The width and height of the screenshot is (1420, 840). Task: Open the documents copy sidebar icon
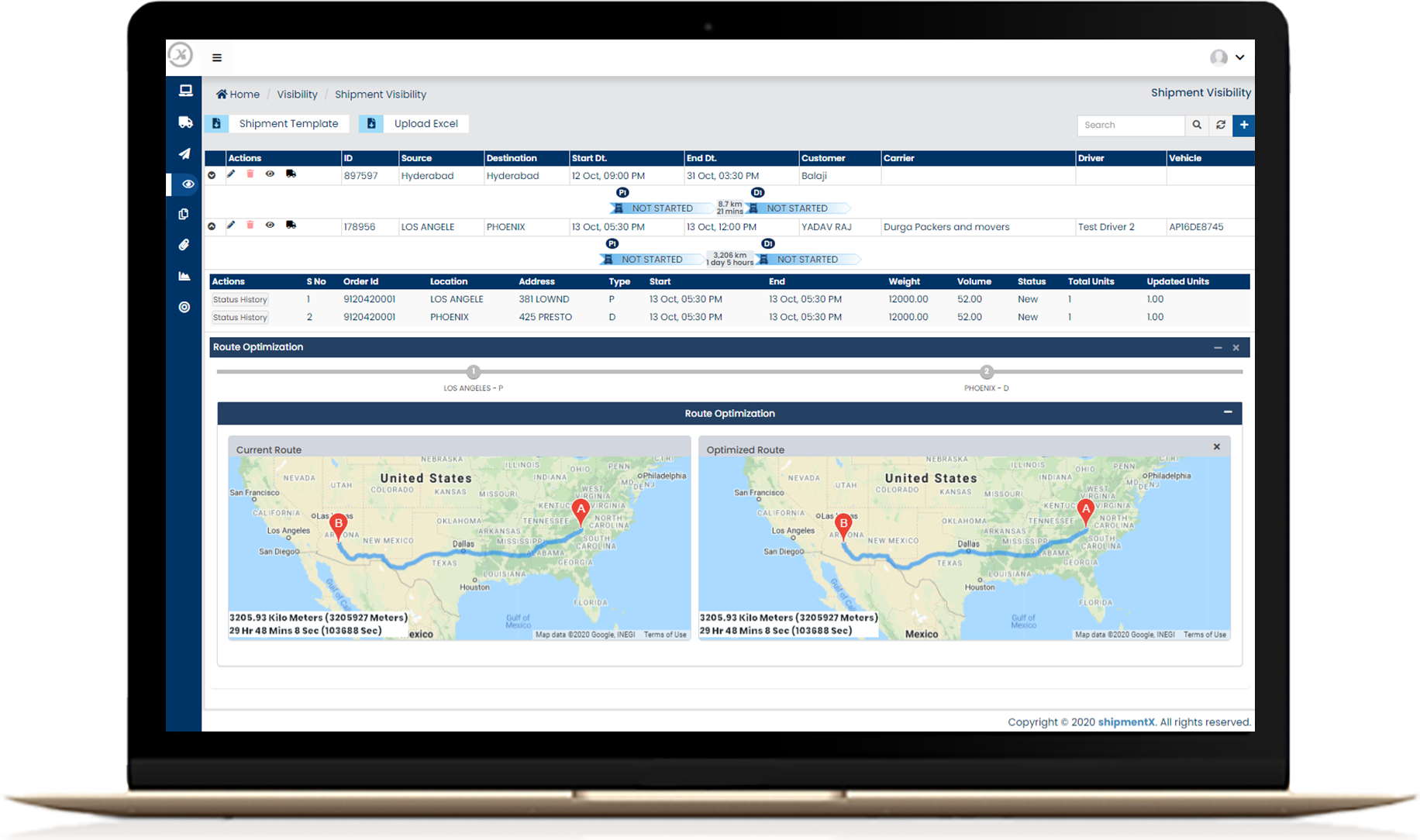184,214
